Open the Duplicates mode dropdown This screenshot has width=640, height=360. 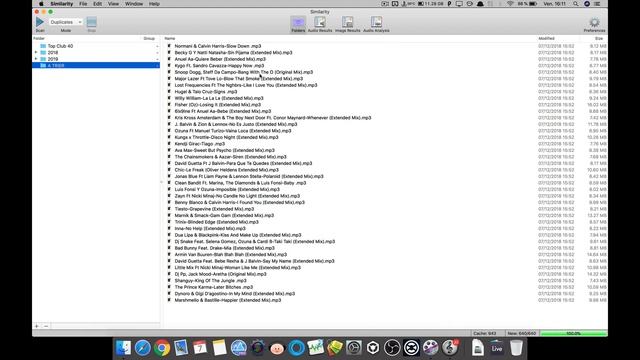coord(66,22)
